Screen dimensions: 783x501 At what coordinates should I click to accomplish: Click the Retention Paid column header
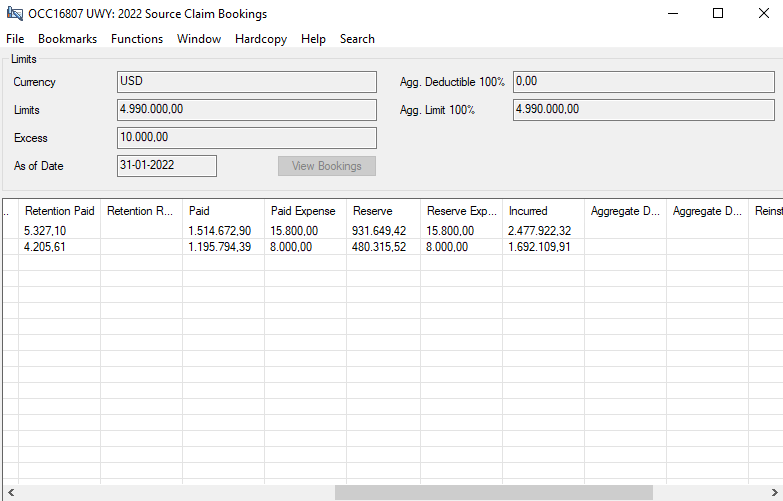59,211
